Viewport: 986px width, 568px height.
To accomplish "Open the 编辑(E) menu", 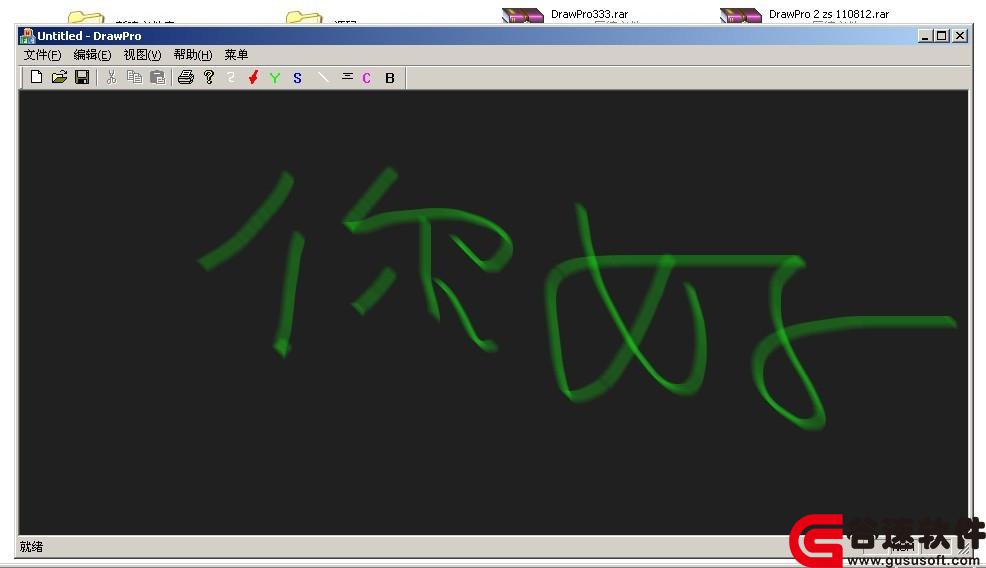I will click(92, 55).
